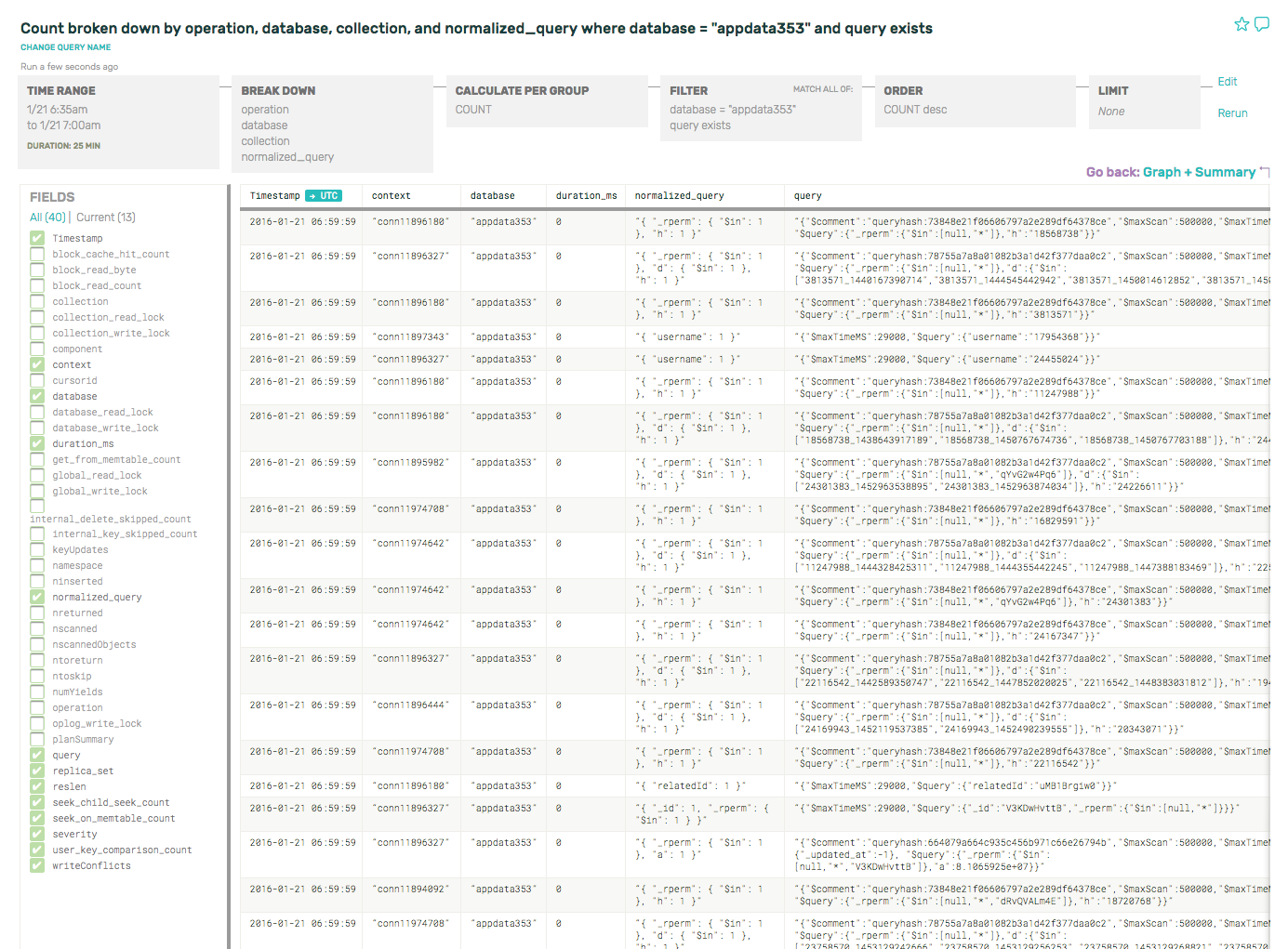Uncheck the Timestamp field checkbox

(37, 239)
